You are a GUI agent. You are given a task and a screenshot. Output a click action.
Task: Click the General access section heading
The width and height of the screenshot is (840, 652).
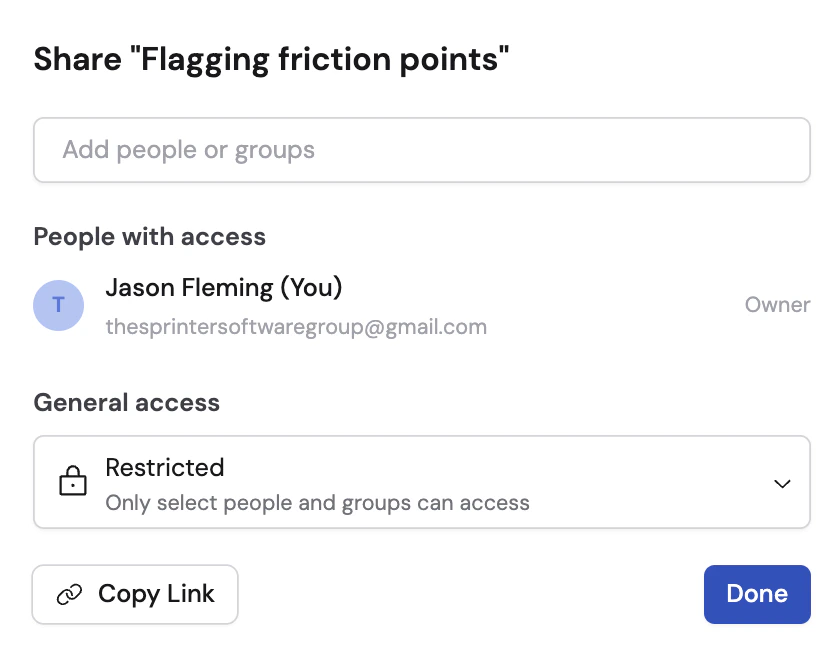pyautogui.click(x=126, y=403)
